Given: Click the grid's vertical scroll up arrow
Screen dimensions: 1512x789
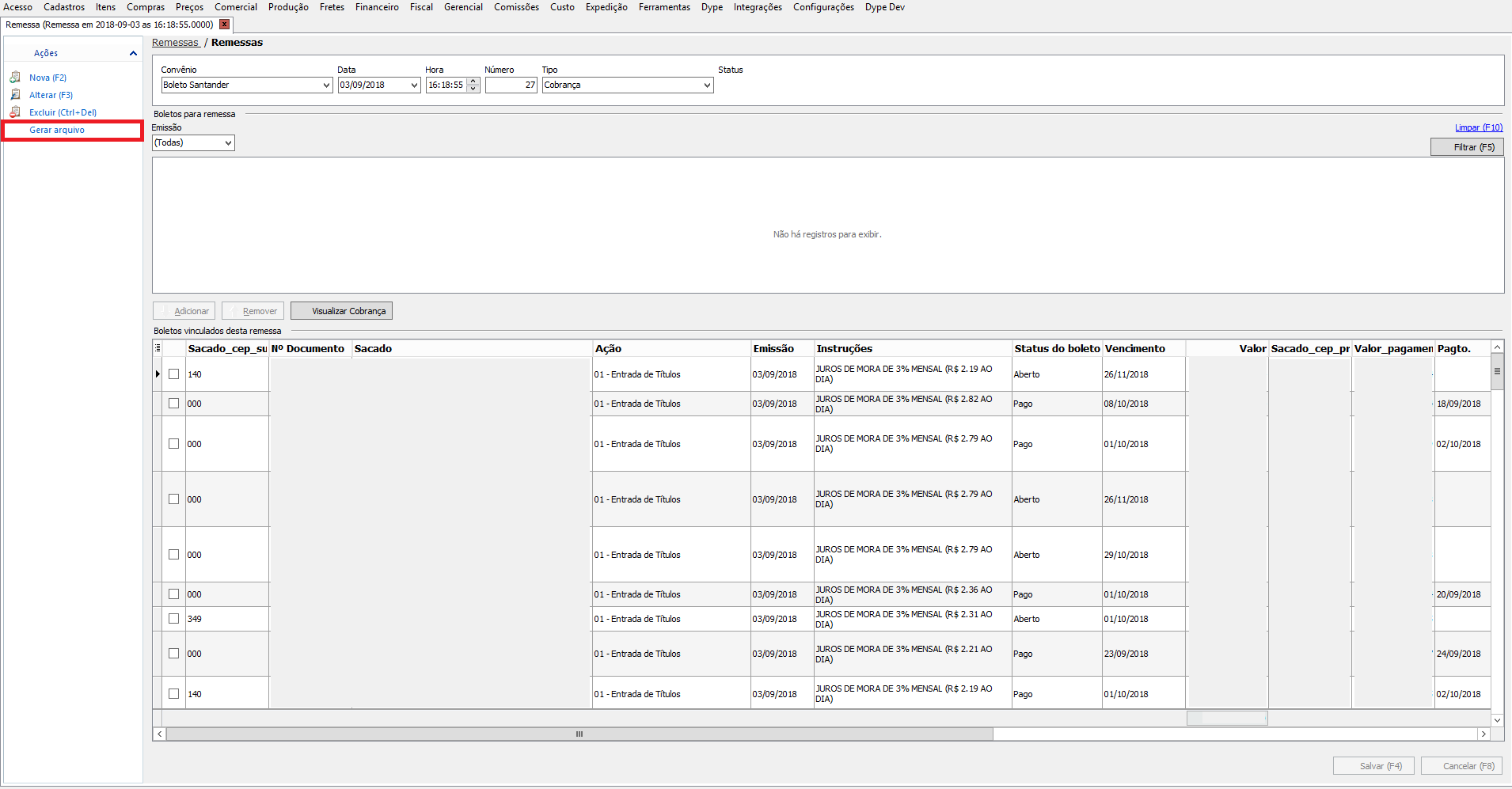Looking at the screenshot, I should (x=1497, y=347).
